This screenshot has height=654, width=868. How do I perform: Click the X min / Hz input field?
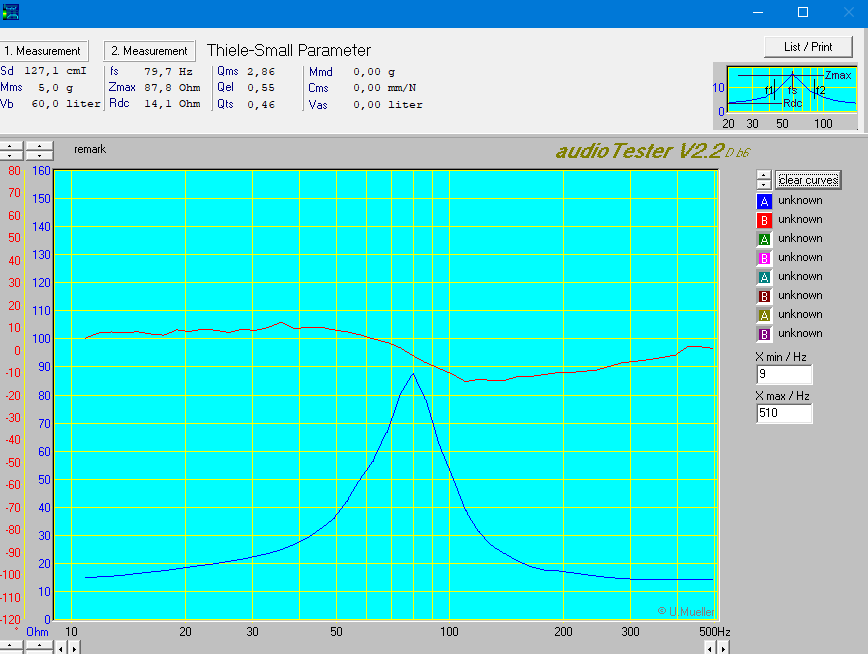point(784,374)
